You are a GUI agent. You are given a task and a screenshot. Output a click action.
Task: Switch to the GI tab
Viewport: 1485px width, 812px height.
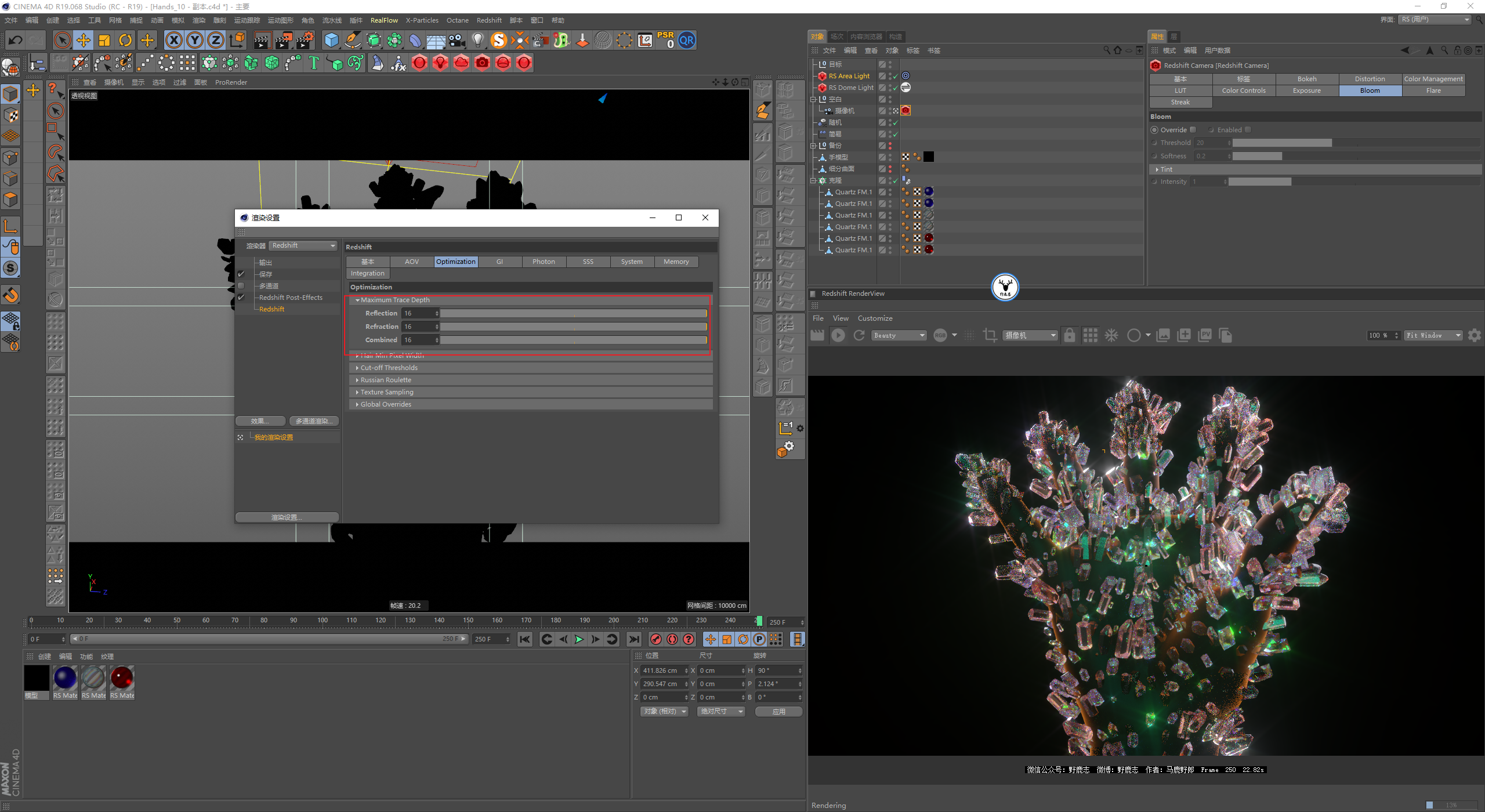pos(499,262)
